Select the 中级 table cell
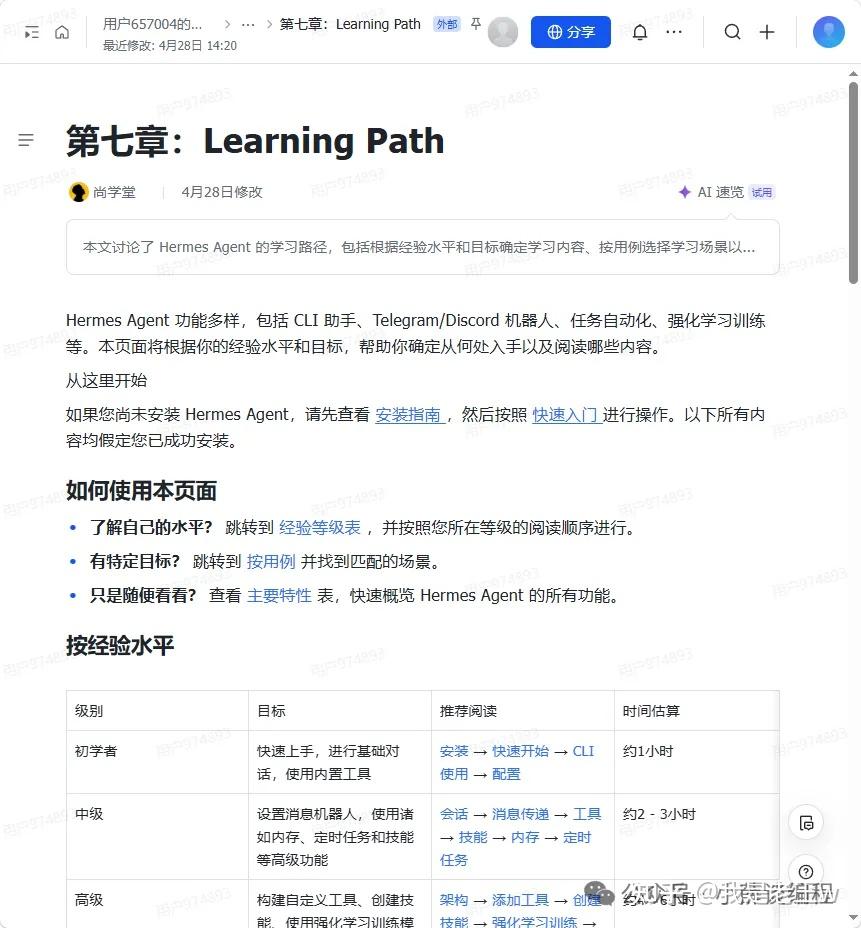Image resolution: width=861 pixels, height=928 pixels. 157,837
